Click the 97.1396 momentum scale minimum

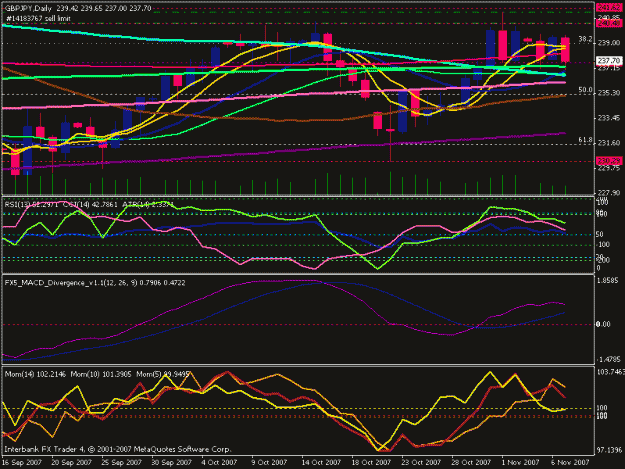608,450
